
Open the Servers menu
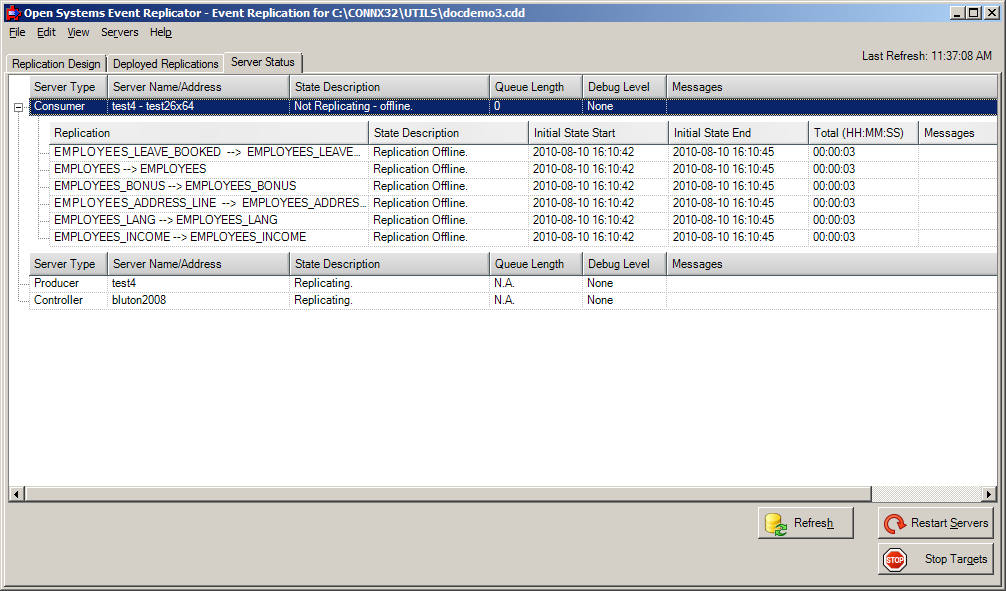119,32
